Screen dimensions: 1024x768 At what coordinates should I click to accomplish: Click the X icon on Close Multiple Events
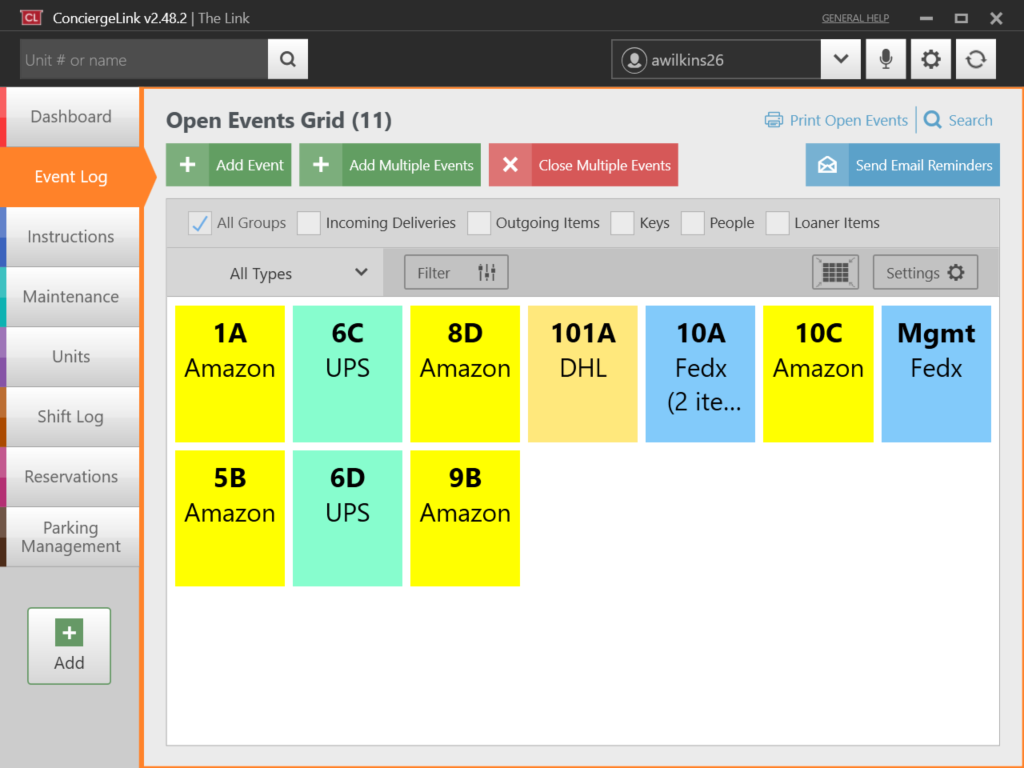510,165
